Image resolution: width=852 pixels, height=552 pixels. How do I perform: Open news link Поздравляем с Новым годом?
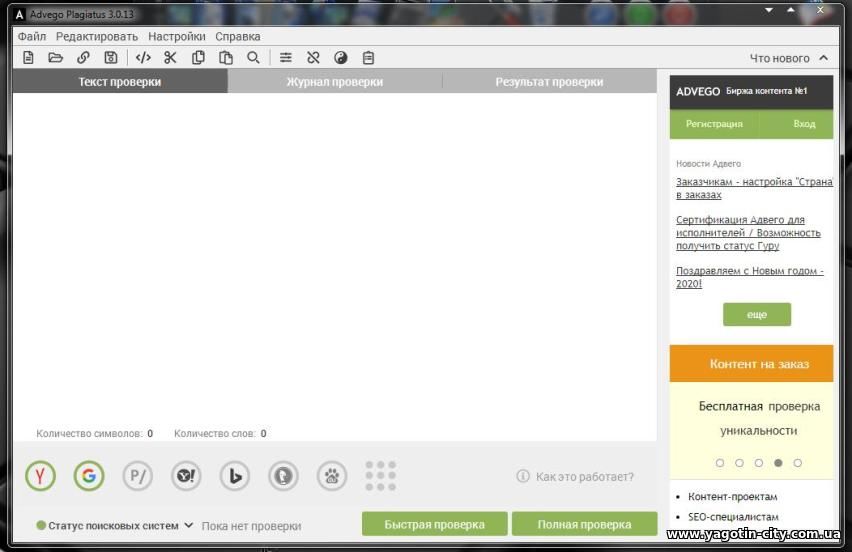[x=750, y=277]
